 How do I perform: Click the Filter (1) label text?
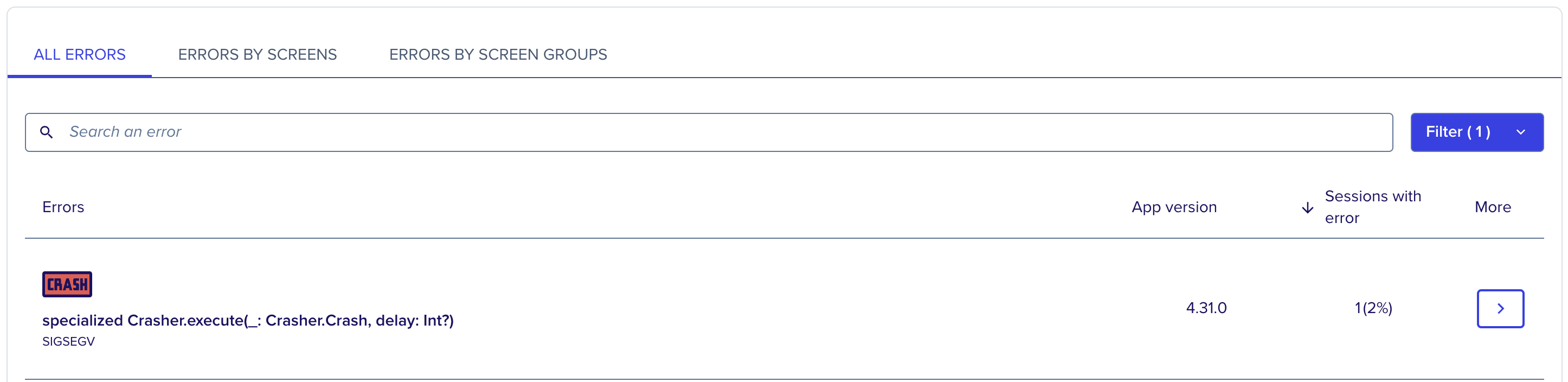(1458, 132)
